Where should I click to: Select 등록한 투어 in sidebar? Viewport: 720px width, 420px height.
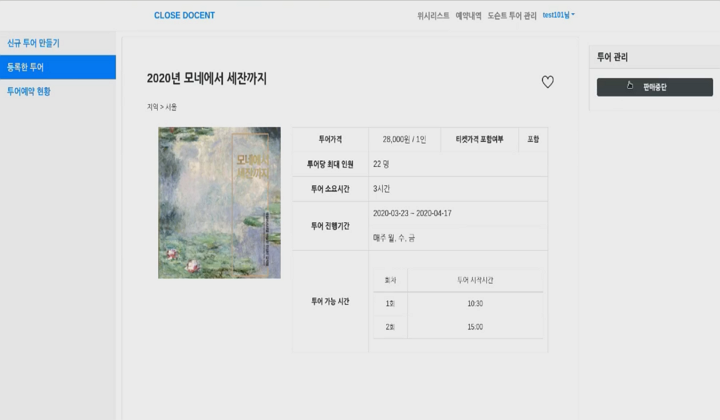(58, 67)
